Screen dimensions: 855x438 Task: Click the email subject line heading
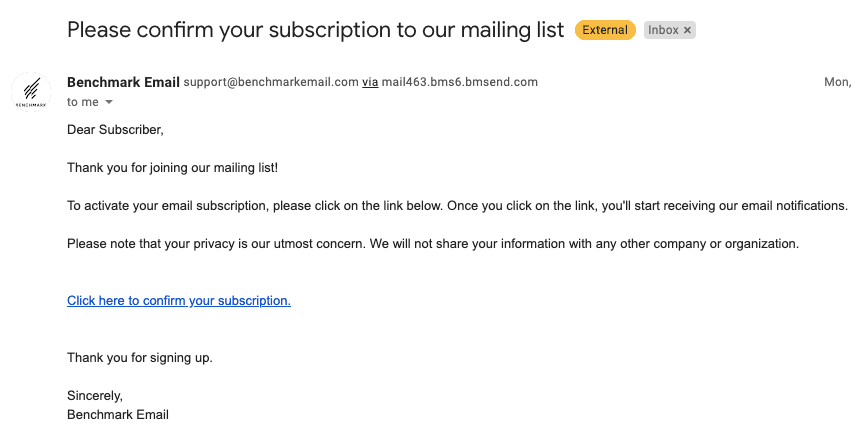click(x=315, y=30)
